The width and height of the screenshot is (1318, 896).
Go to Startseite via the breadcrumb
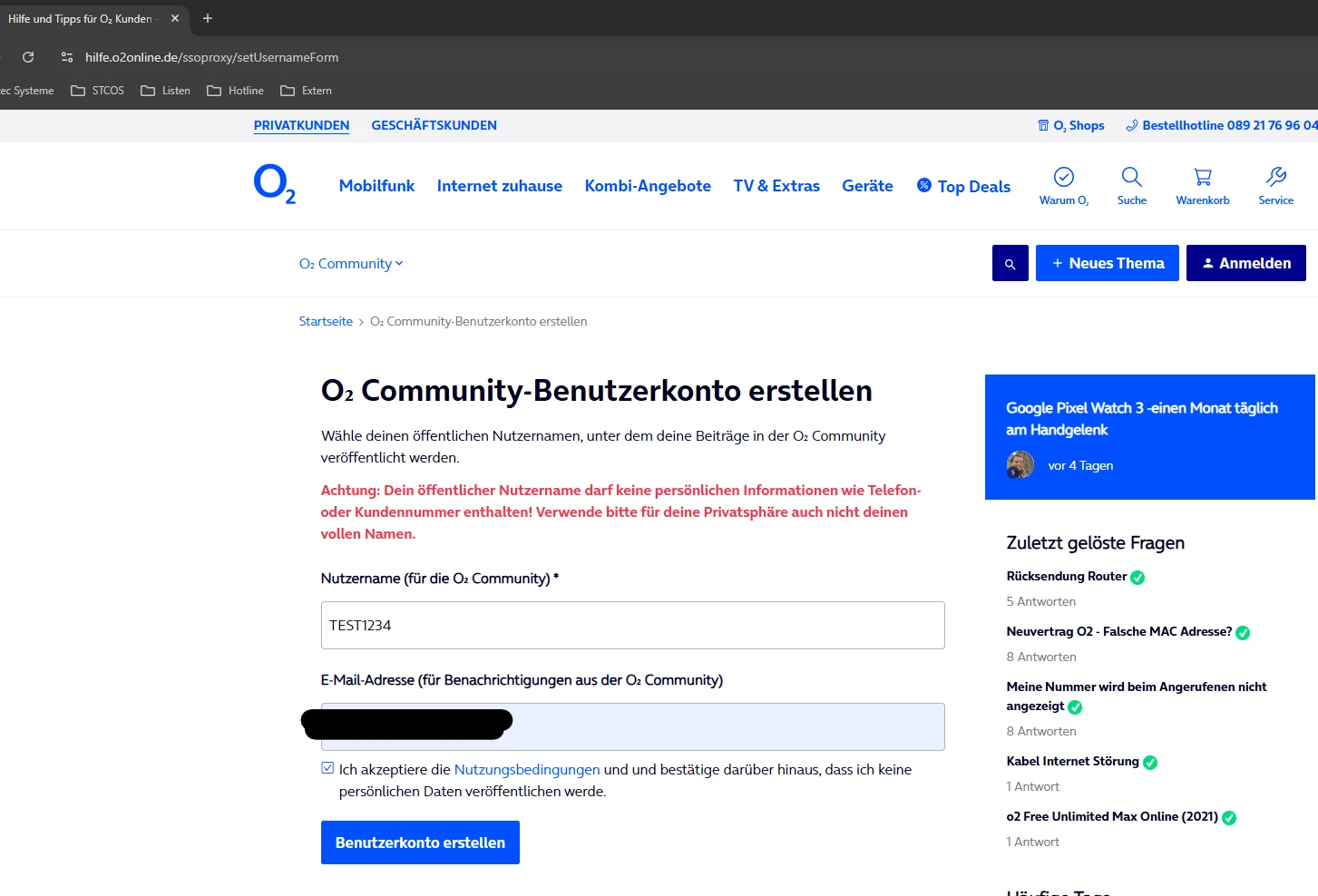(x=326, y=321)
